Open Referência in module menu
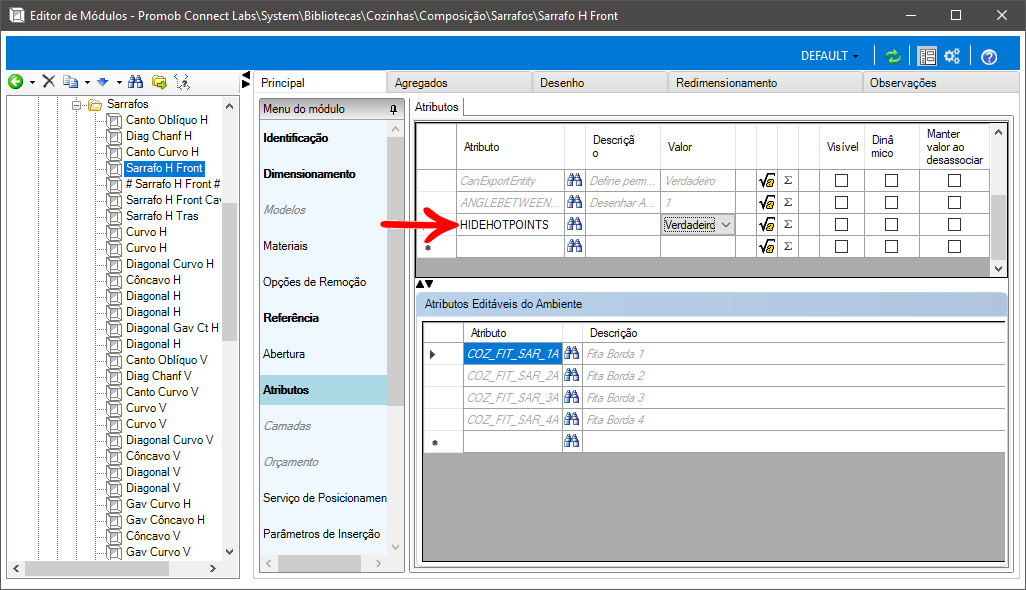The width and height of the screenshot is (1026, 590). [x=291, y=318]
